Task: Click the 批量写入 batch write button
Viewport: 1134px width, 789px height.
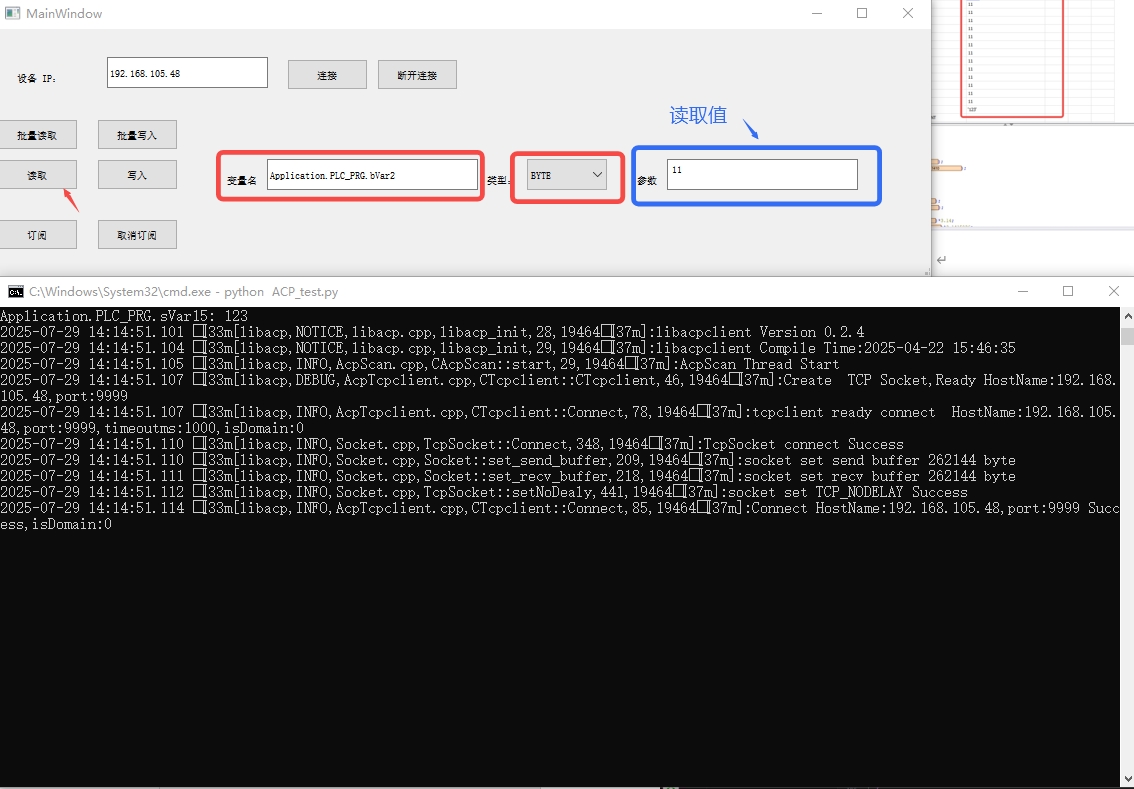Action: click(137, 135)
